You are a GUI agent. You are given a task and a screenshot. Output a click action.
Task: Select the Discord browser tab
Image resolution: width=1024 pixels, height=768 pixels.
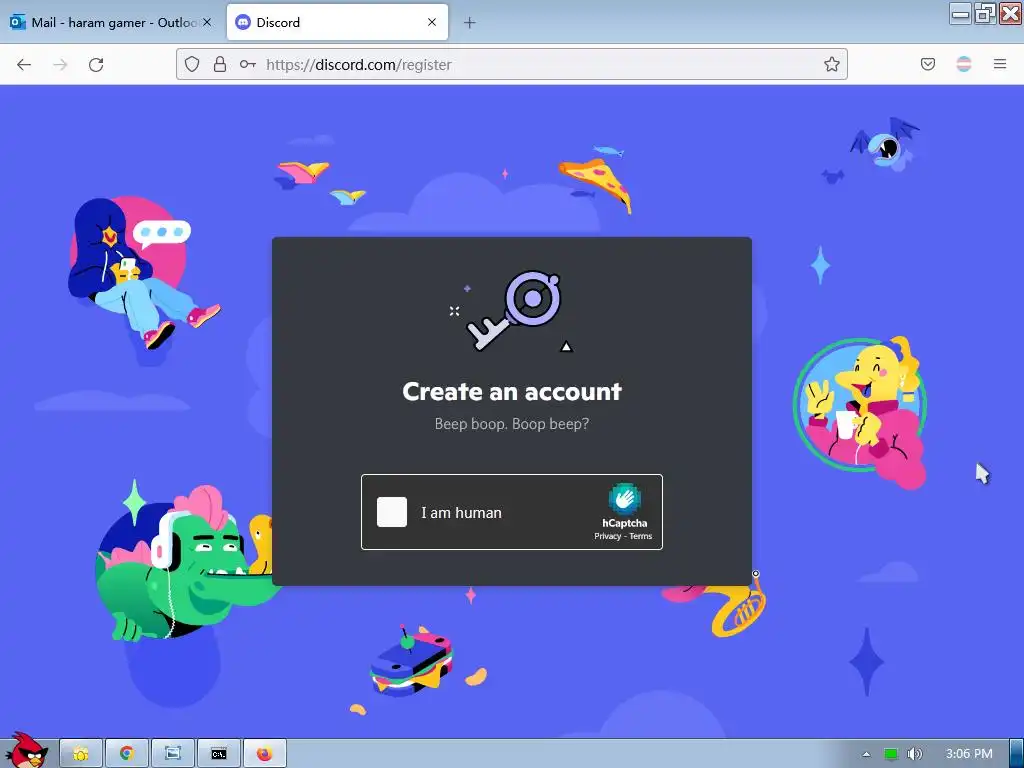click(337, 22)
